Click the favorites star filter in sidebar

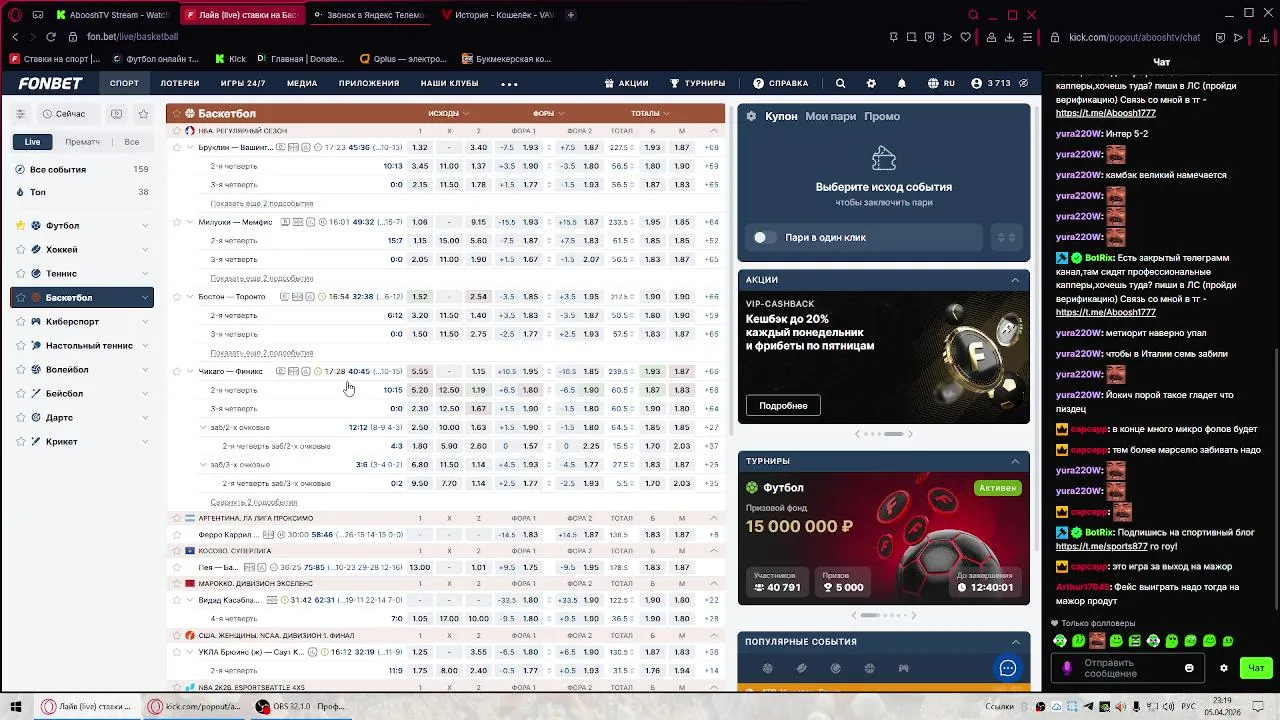143,114
